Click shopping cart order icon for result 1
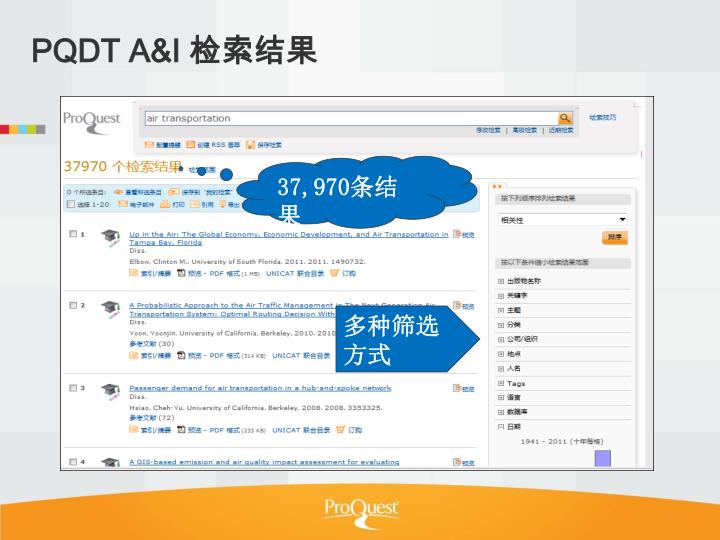Screen dimensions: 720x540 coord(334,273)
